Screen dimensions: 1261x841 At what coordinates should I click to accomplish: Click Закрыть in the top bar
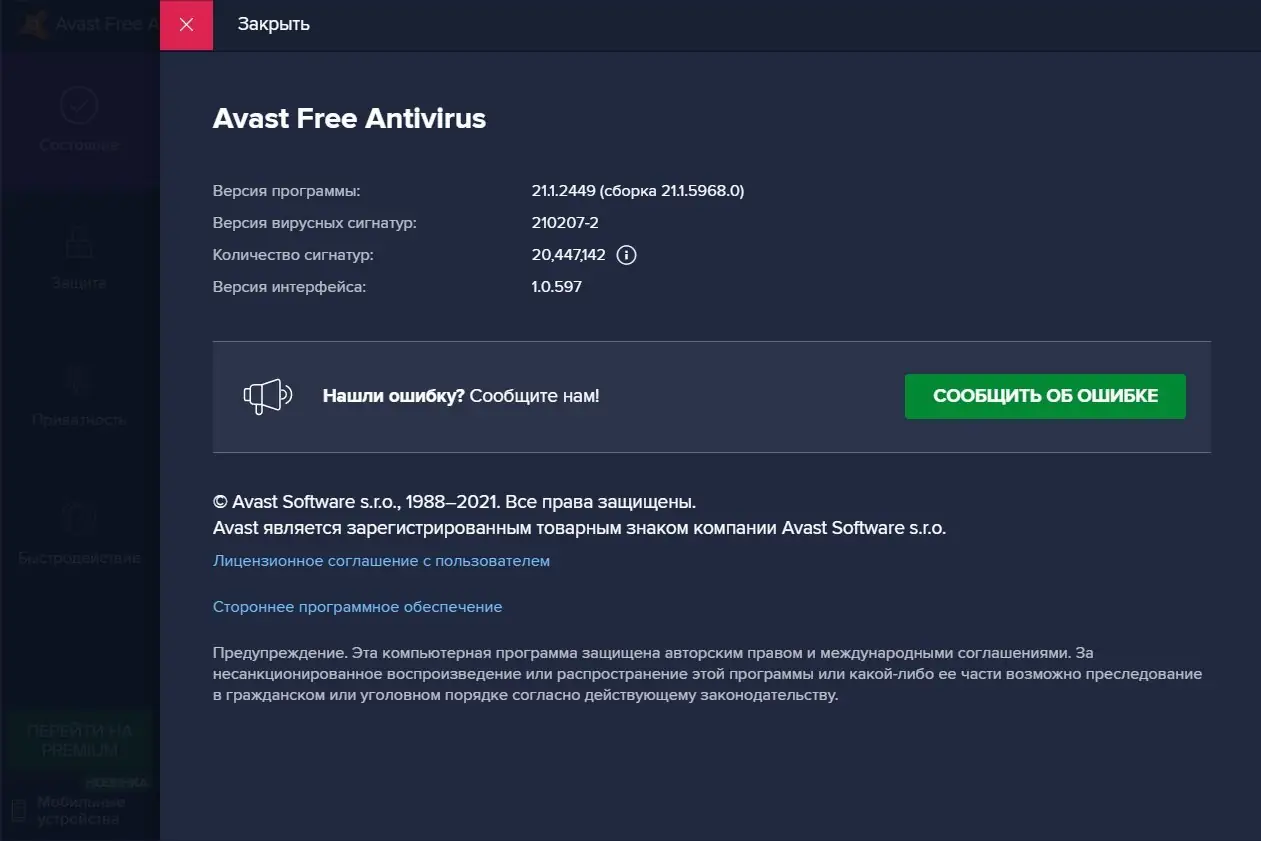tap(272, 24)
